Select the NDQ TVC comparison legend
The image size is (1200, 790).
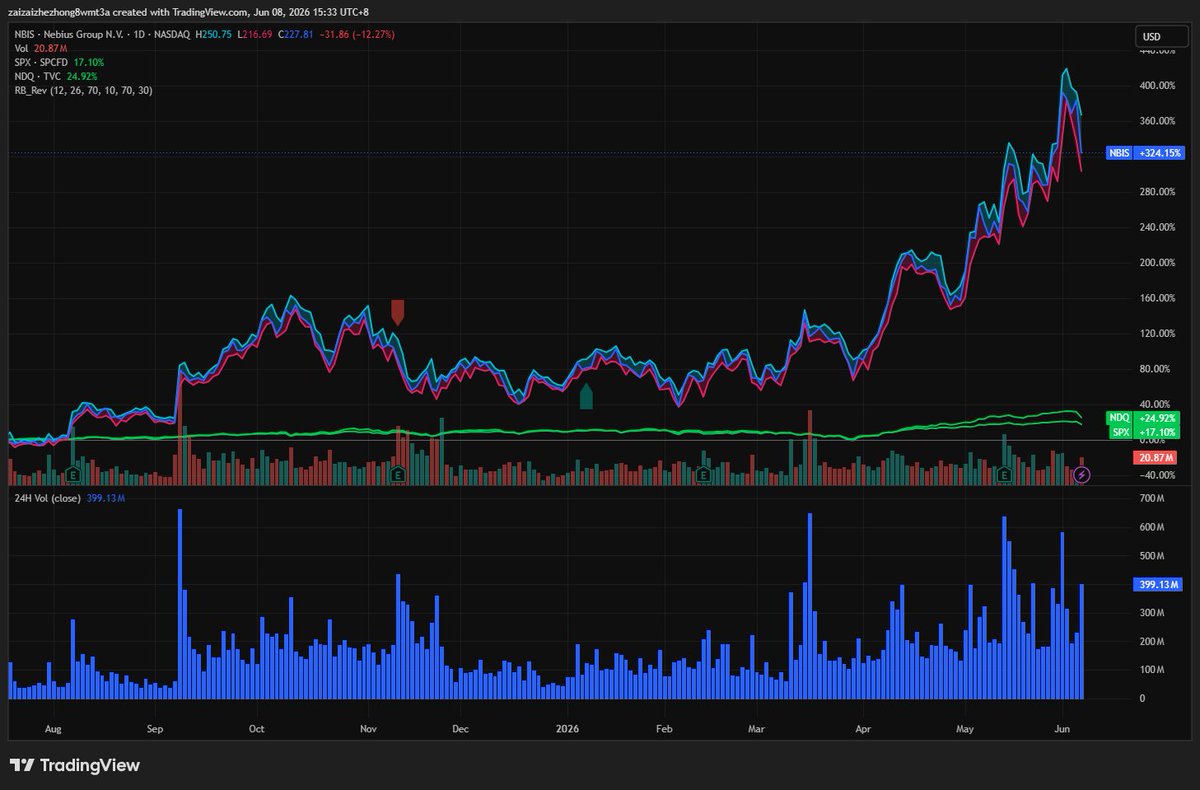pyautogui.click(x=55, y=76)
